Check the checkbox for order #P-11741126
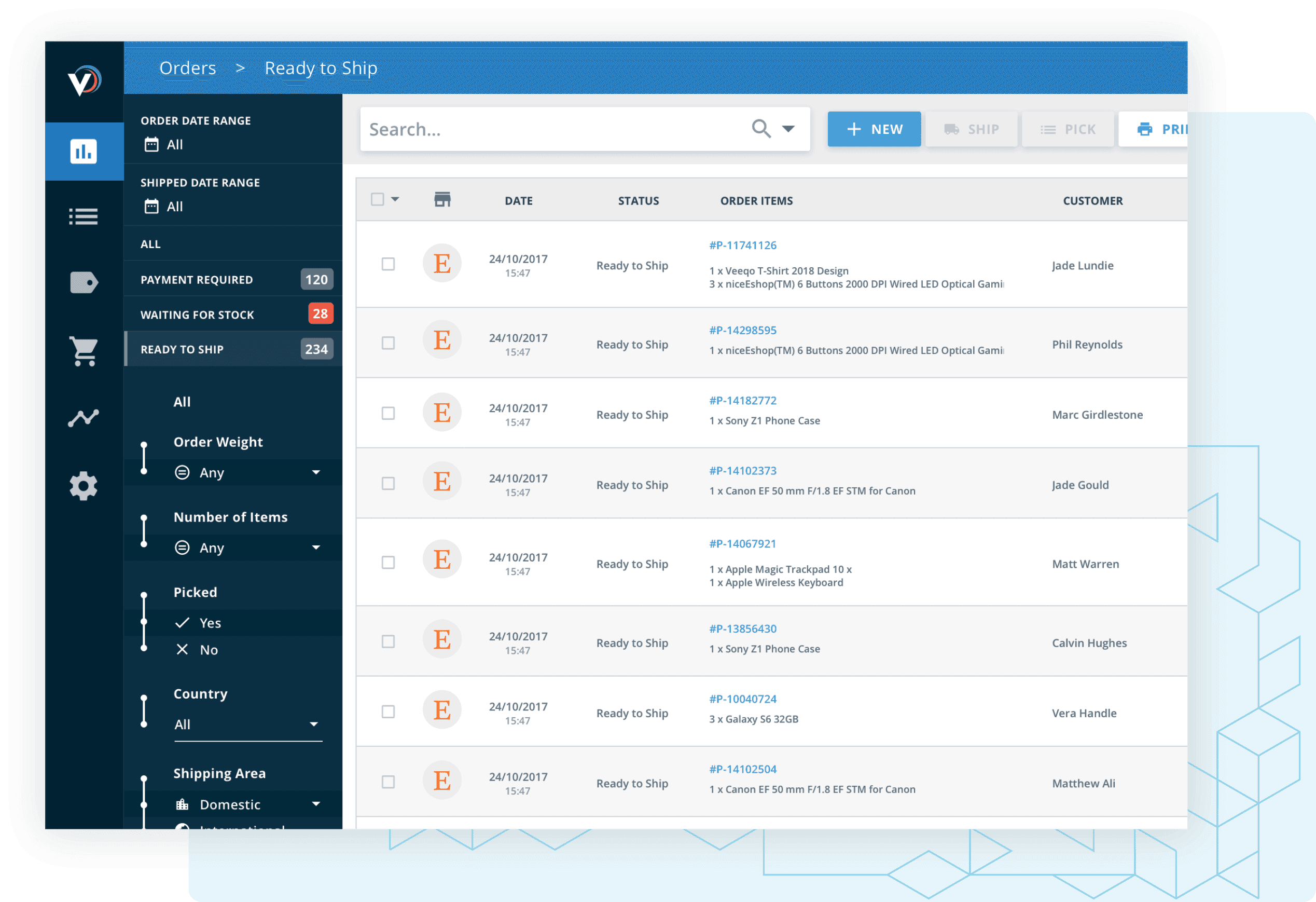 [388, 264]
